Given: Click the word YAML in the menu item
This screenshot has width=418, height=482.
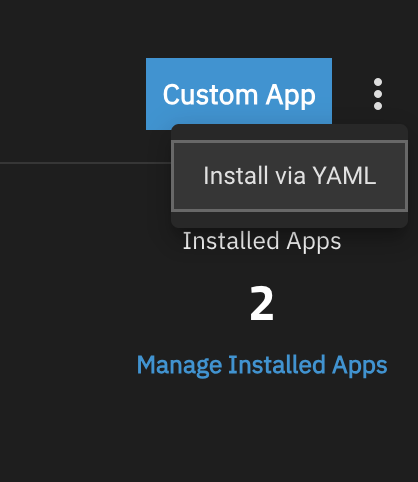Looking at the screenshot, I should click(344, 175).
